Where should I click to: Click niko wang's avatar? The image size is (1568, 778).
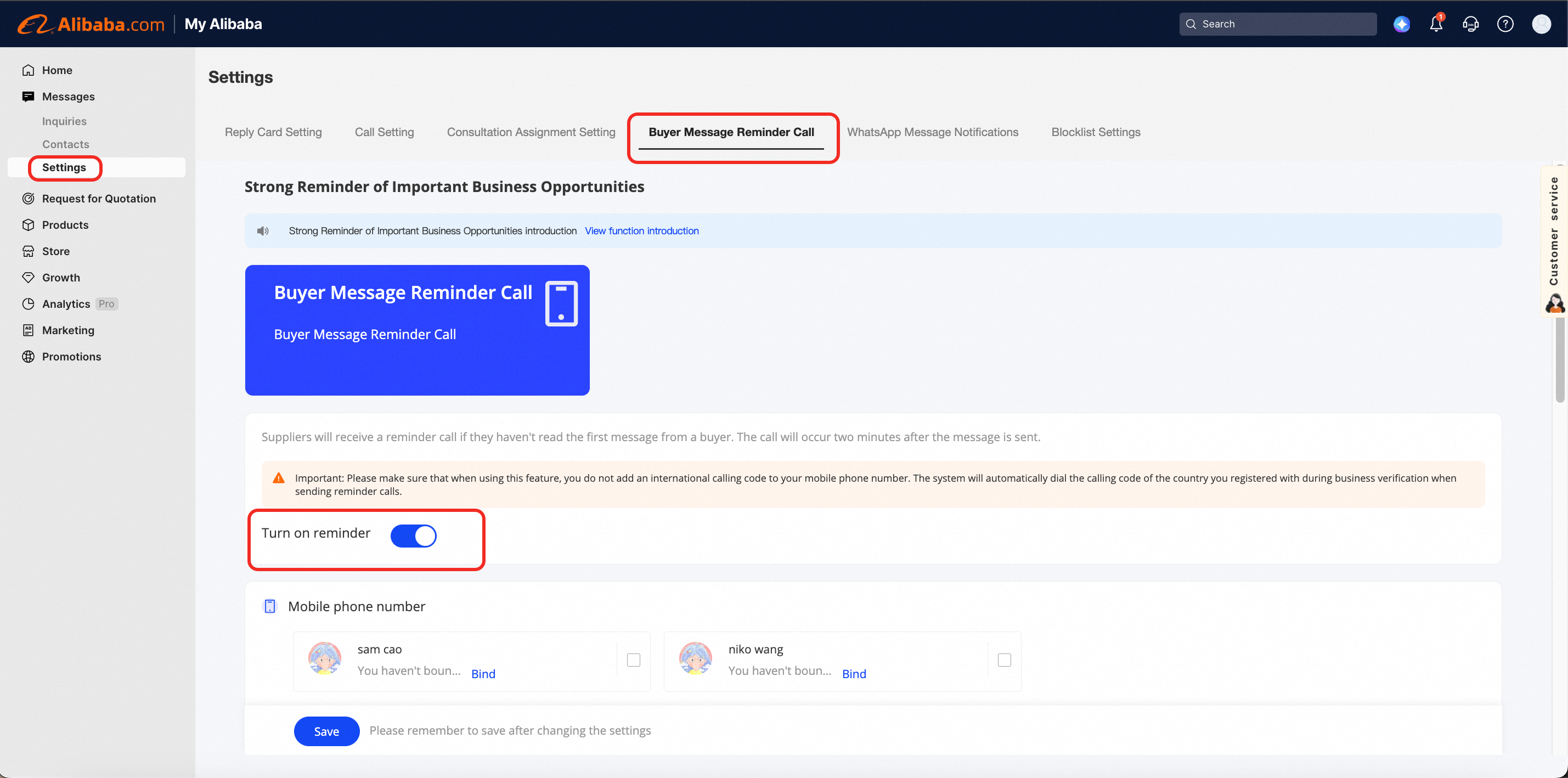coord(695,658)
